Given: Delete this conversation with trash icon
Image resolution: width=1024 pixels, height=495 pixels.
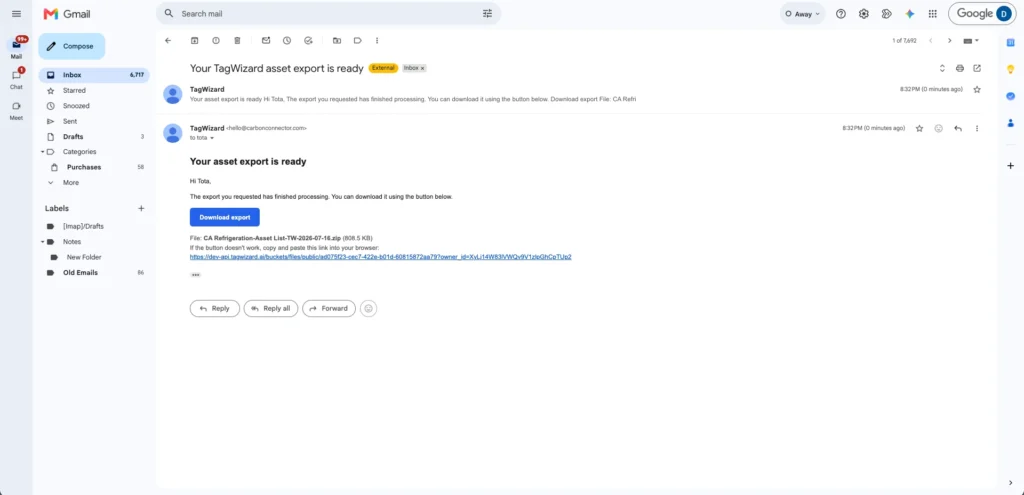Looking at the screenshot, I should [x=238, y=40].
